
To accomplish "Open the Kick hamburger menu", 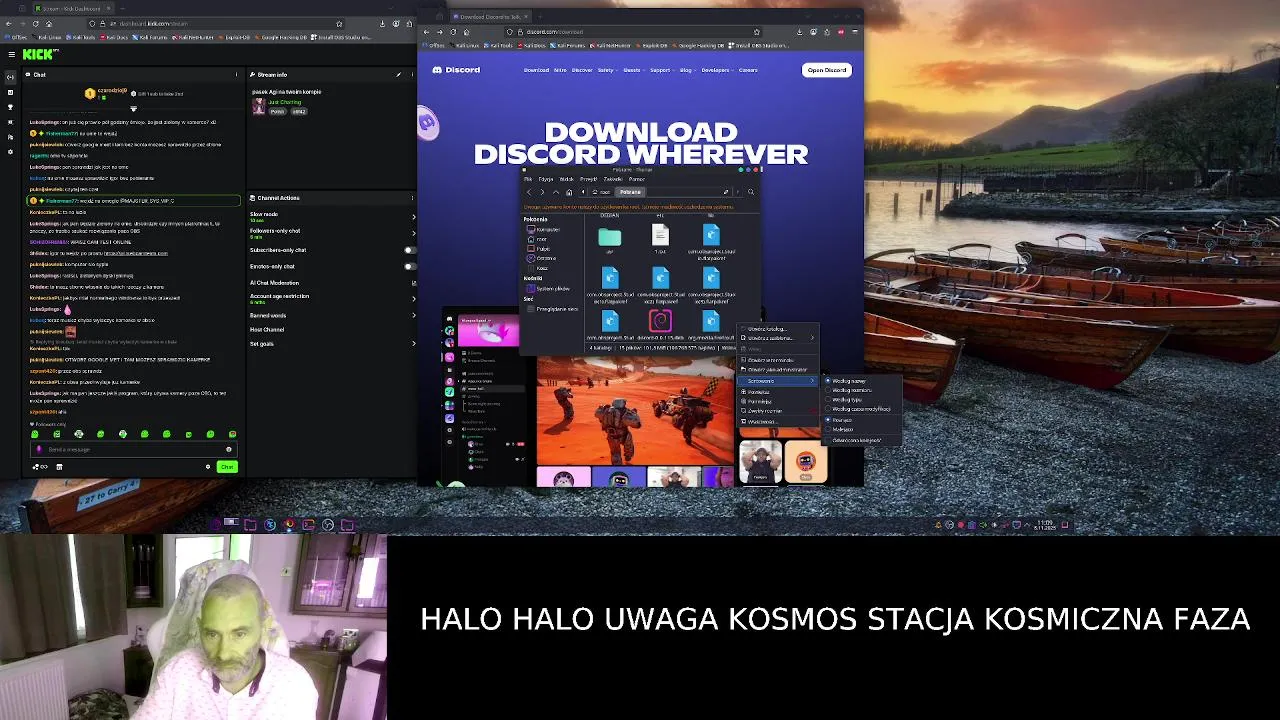I will click(x=11, y=55).
